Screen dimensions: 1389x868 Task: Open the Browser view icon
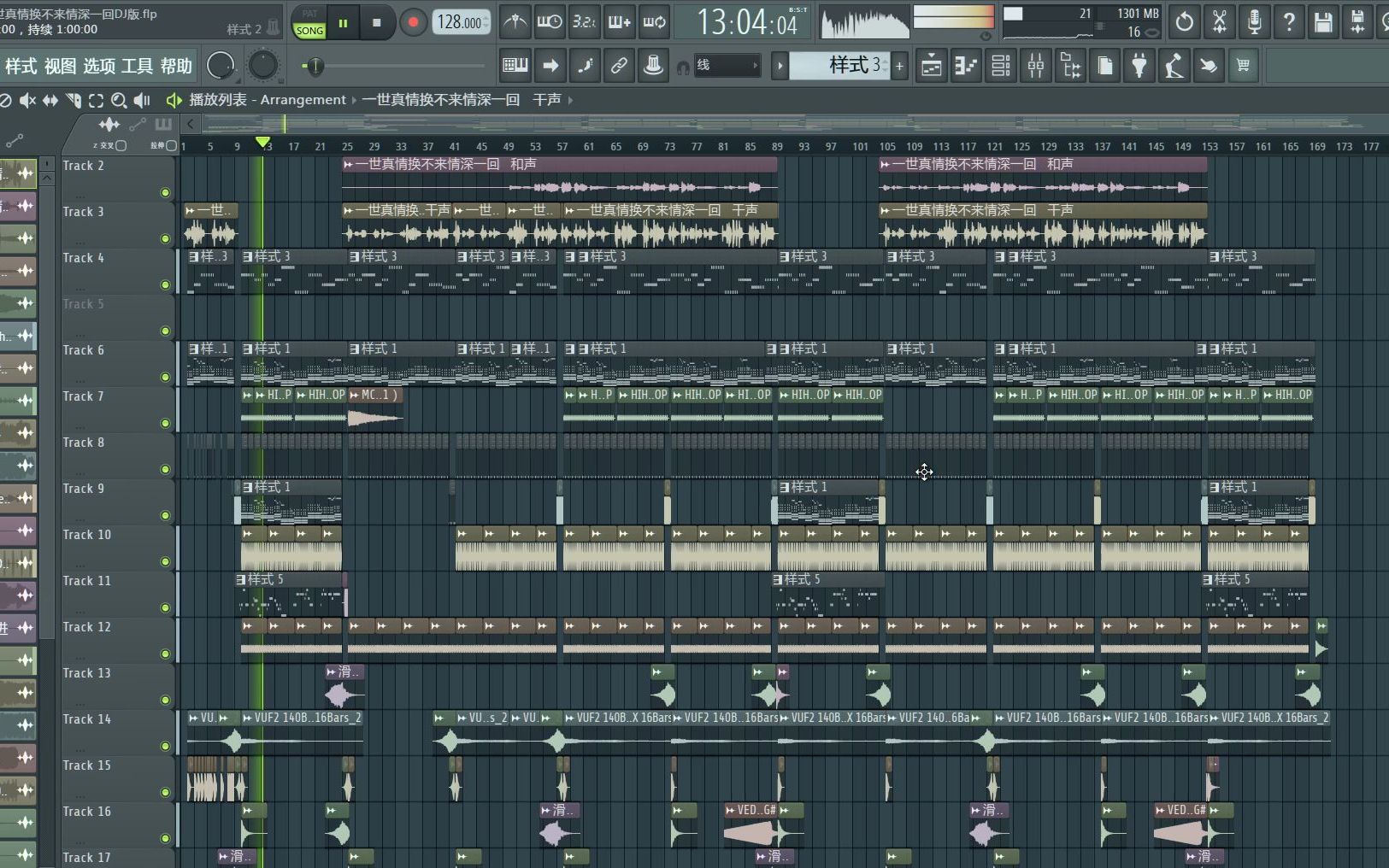click(1070, 66)
